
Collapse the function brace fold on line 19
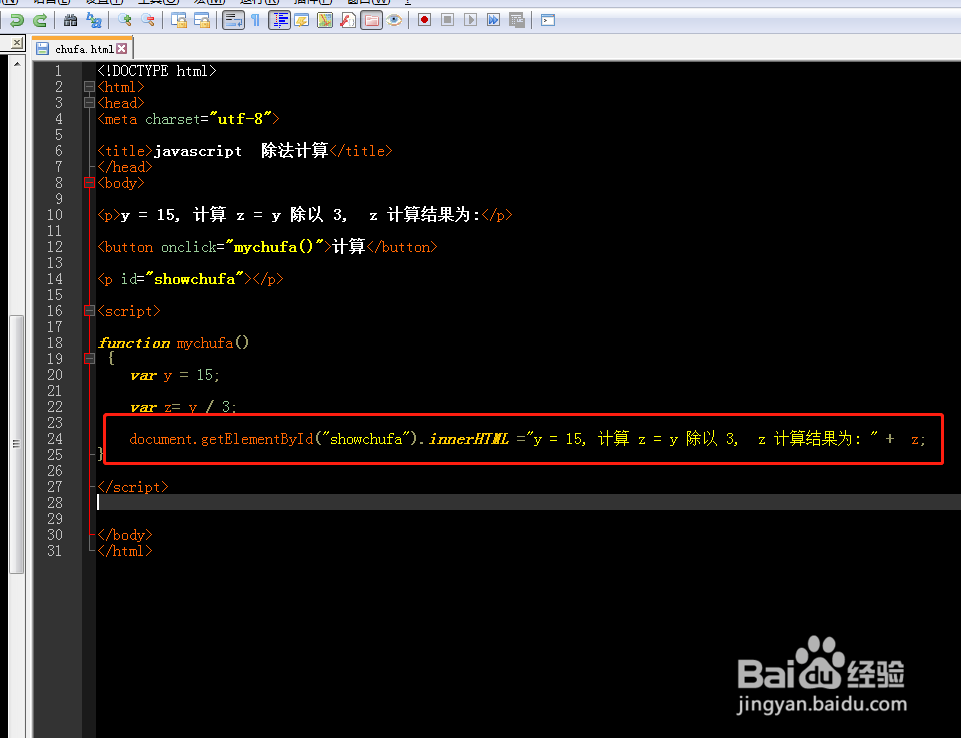click(89, 359)
